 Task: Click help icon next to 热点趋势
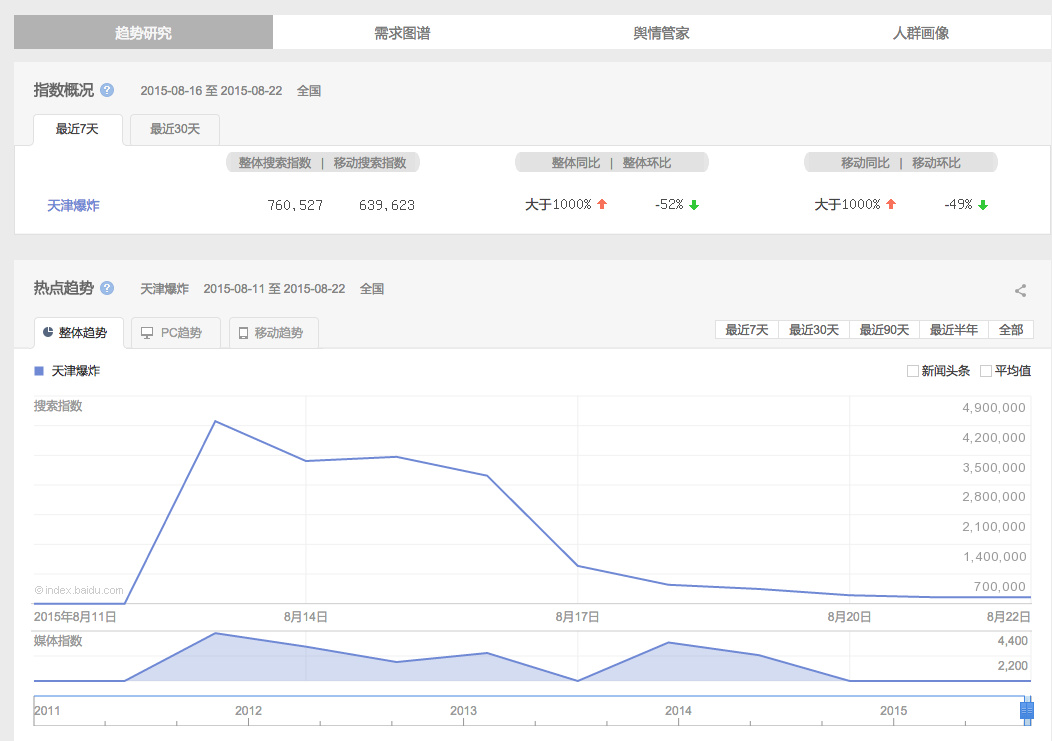pyautogui.click(x=107, y=288)
